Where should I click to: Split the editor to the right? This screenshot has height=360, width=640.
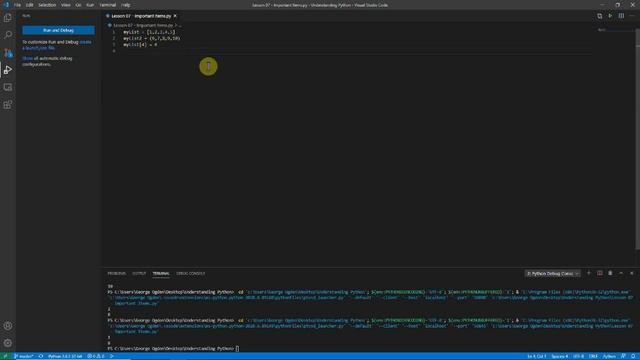pyautogui.click(x=621, y=16)
